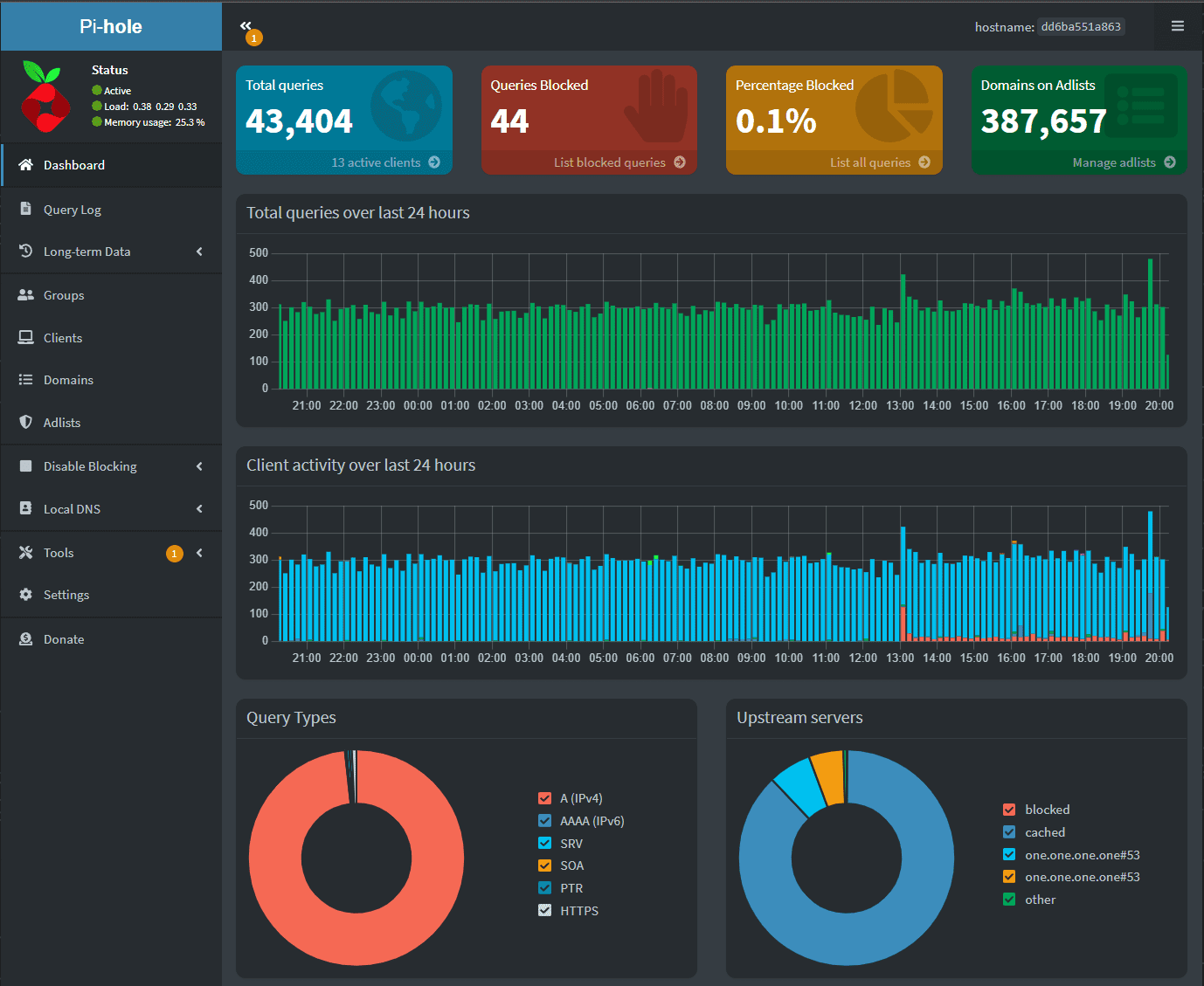Click the Manage adlists link

click(x=1114, y=162)
